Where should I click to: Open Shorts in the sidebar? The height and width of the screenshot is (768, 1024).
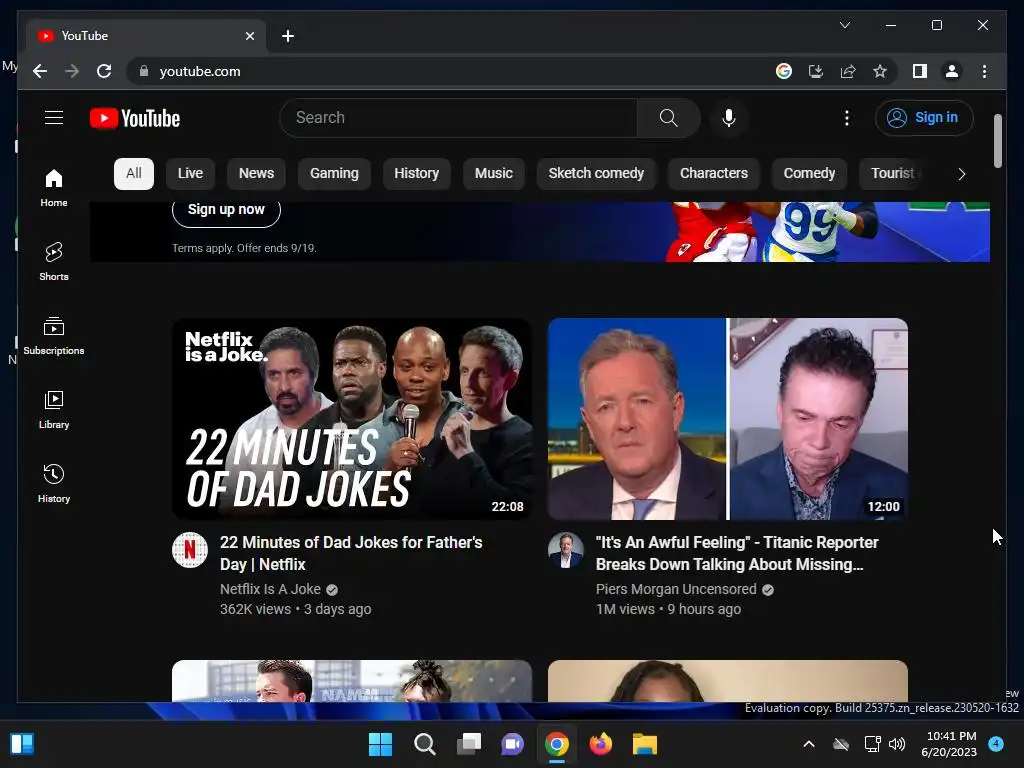54,261
